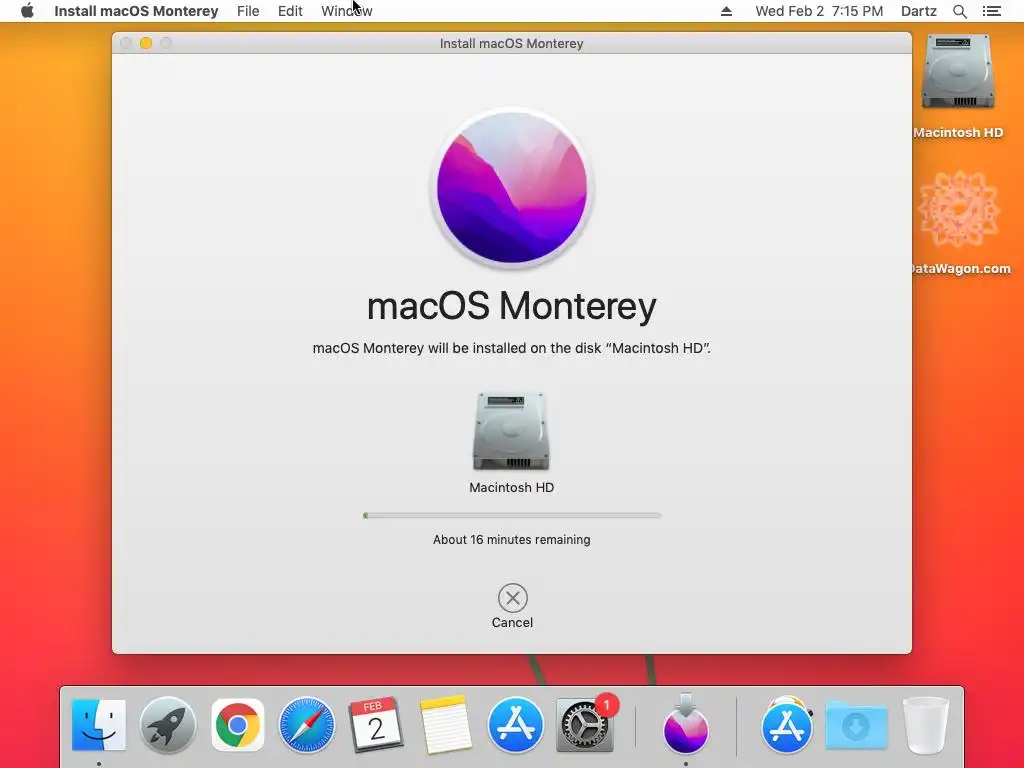Screen dimensions: 1024x768
Task: Click the Install macOS Monterey Dock icon
Action: pos(686,724)
